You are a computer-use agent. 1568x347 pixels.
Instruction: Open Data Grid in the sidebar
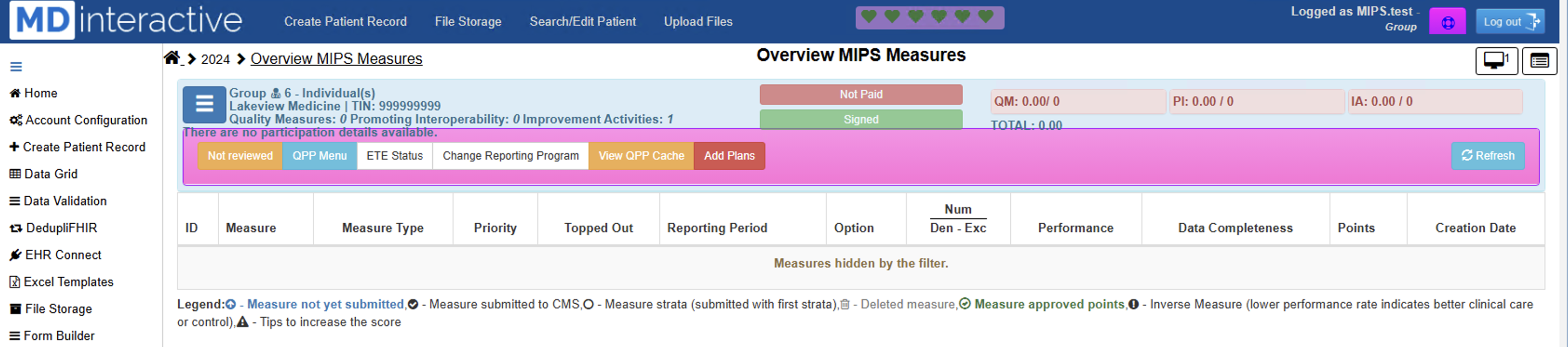click(x=43, y=174)
